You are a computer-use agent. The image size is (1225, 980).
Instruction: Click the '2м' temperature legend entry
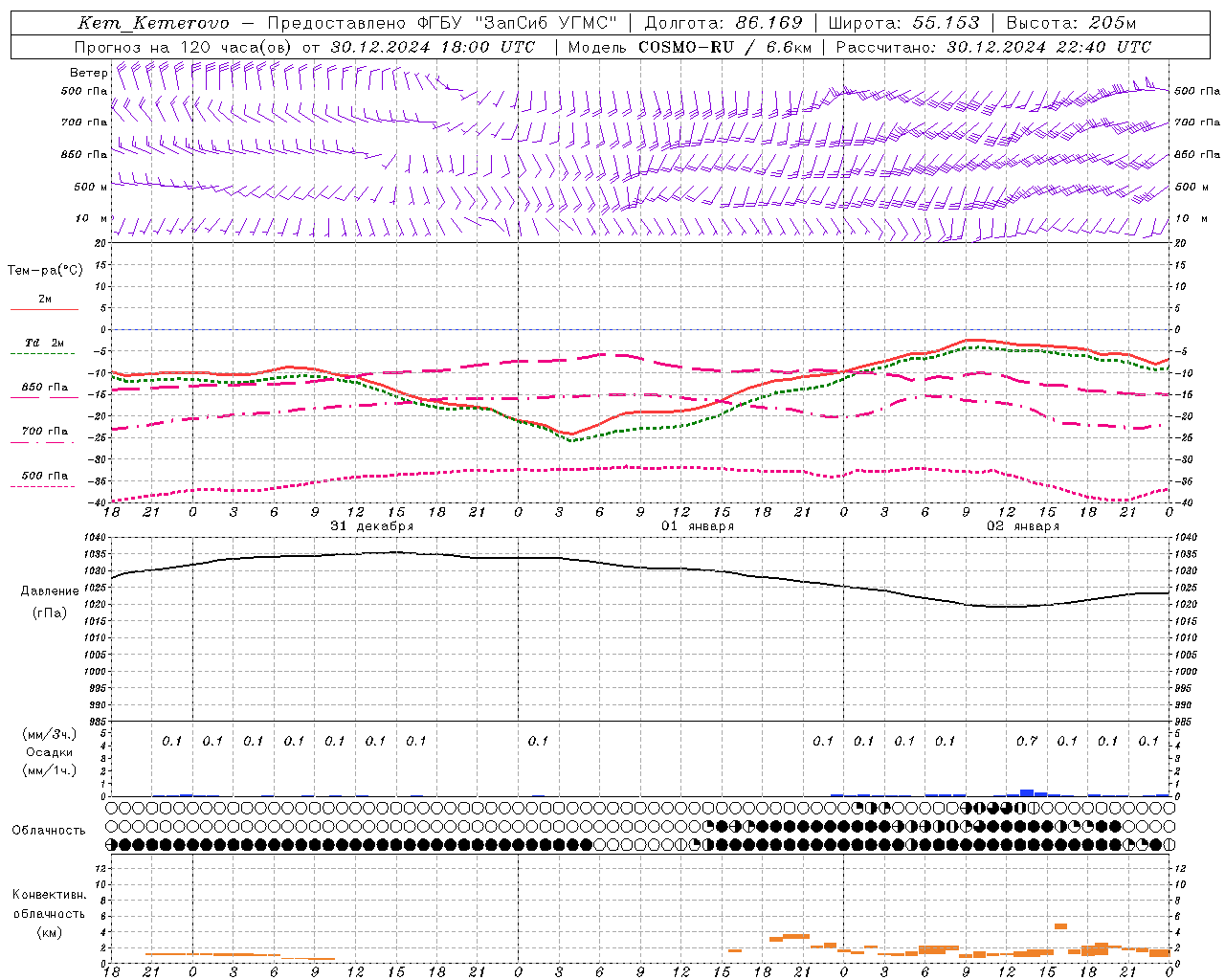tap(45, 300)
